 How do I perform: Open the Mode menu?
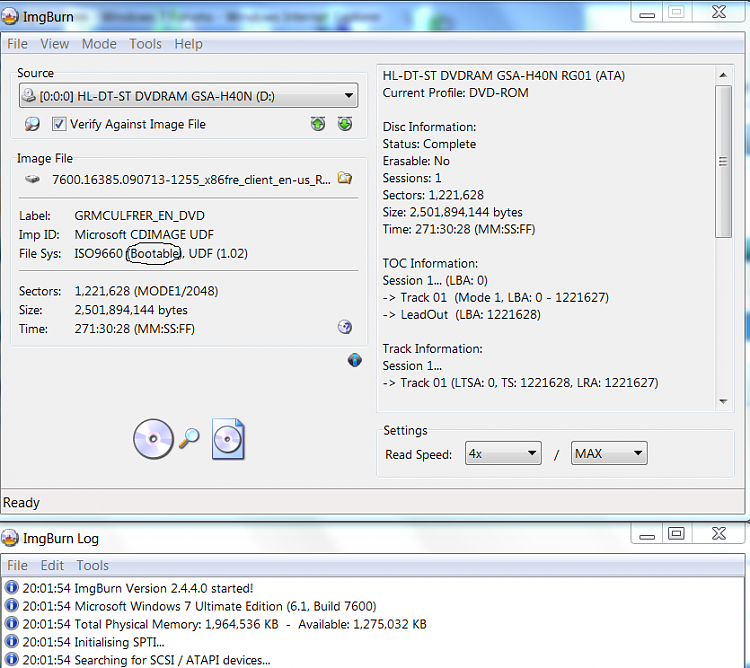(99, 44)
